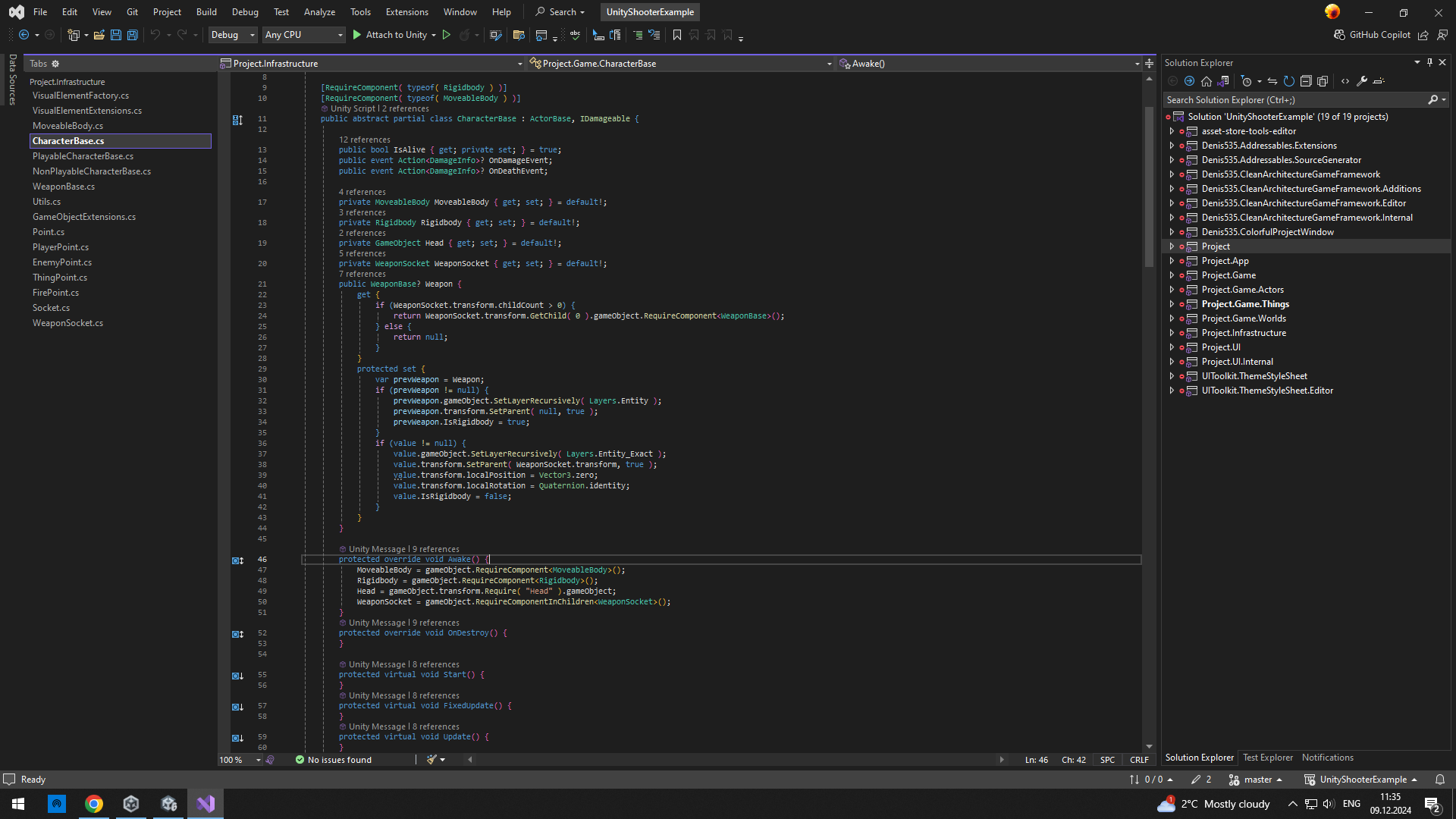Open Properties with the wrench icon
The image size is (1456, 819).
pyautogui.click(x=1362, y=81)
